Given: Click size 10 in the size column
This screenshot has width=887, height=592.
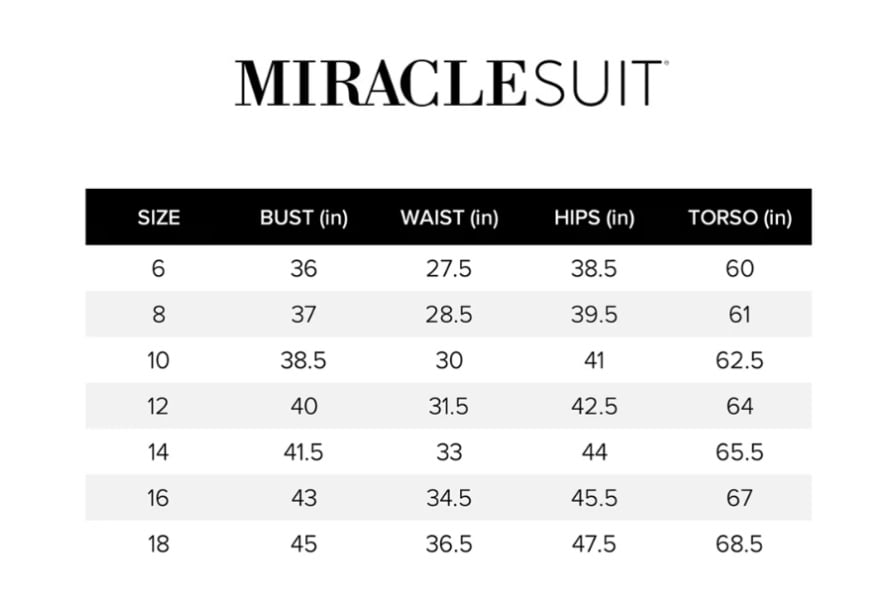Looking at the screenshot, I should (x=158, y=360).
